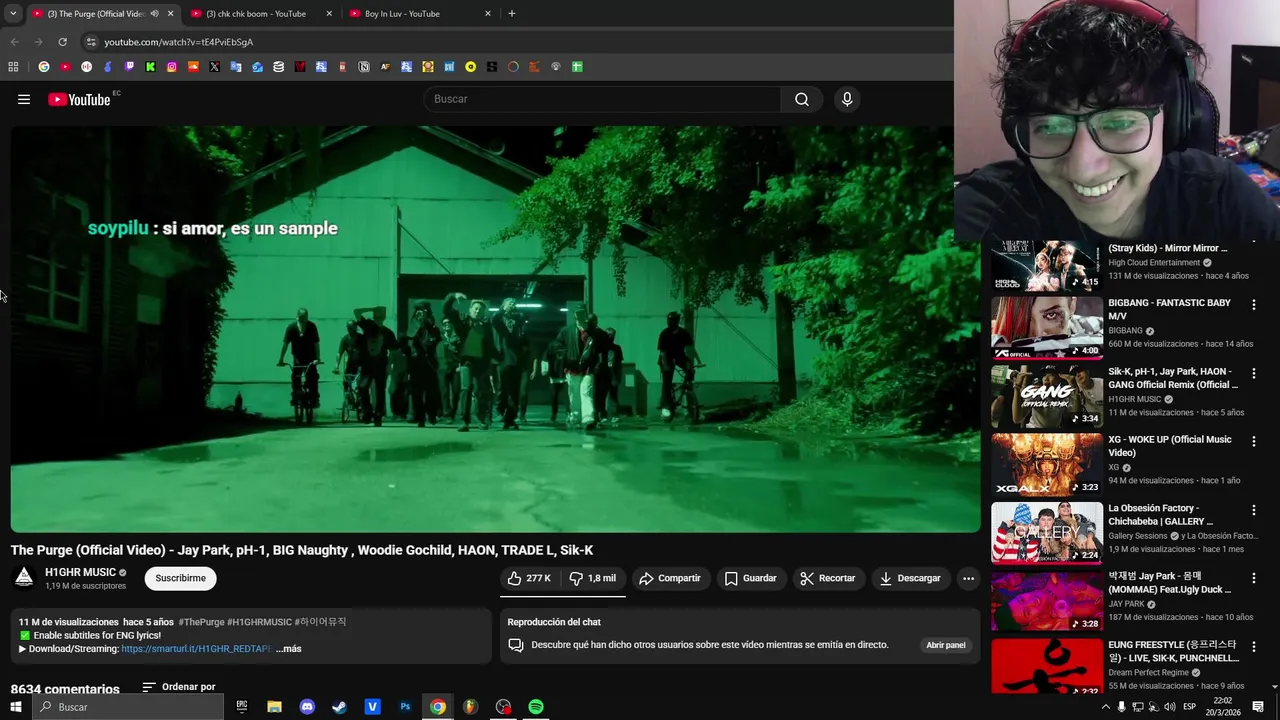The height and width of the screenshot is (720, 1280).
Task: Reload the page
Action: pyautogui.click(x=62, y=42)
